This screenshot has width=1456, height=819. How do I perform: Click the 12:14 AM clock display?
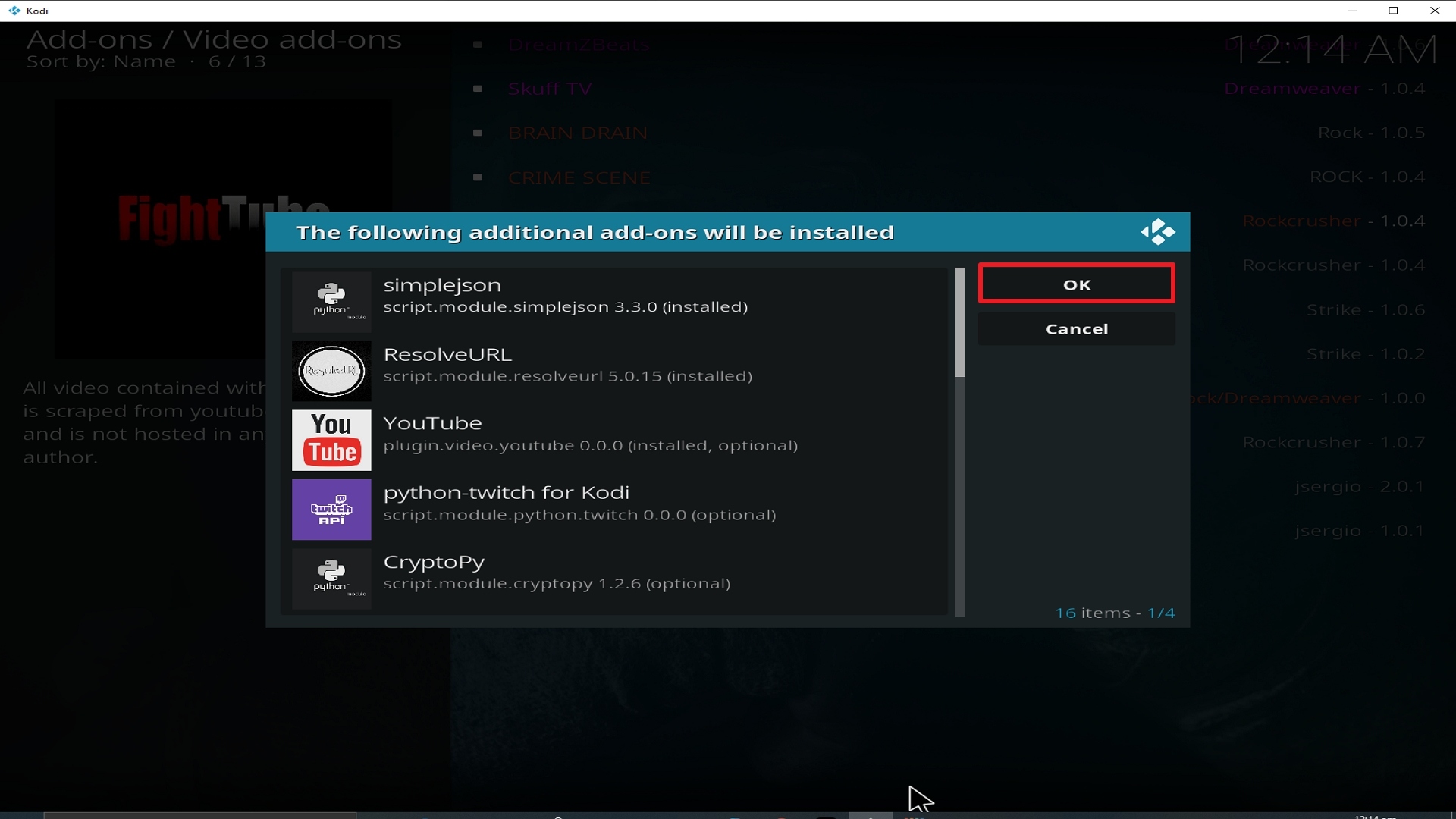click(x=1332, y=49)
